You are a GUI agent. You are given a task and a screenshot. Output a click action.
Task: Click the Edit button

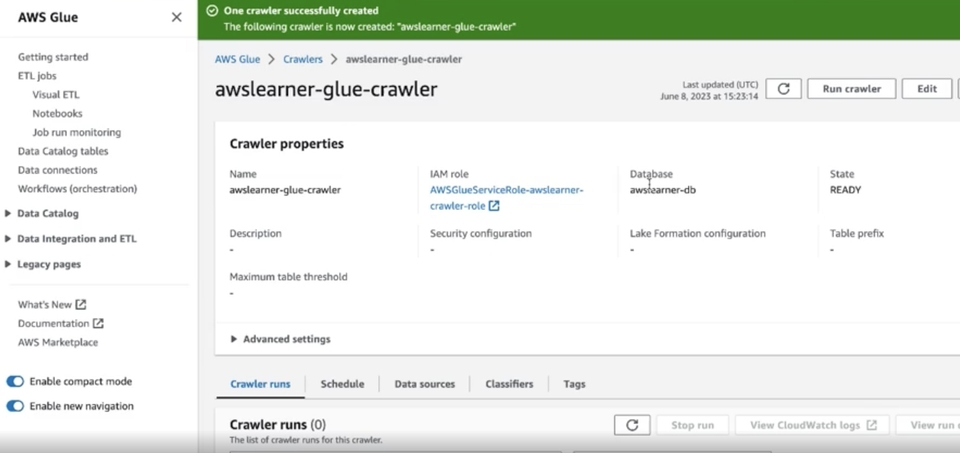(927, 89)
